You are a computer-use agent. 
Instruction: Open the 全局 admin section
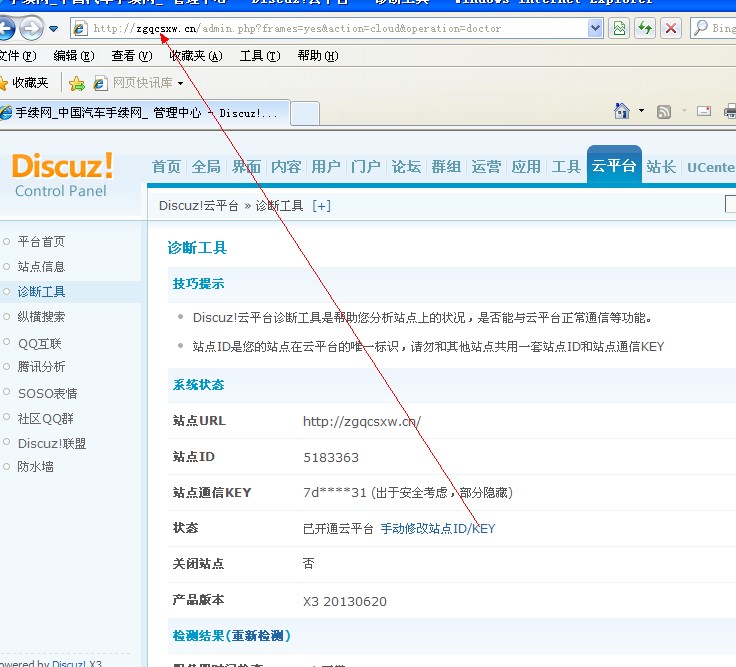click(206, 167)
